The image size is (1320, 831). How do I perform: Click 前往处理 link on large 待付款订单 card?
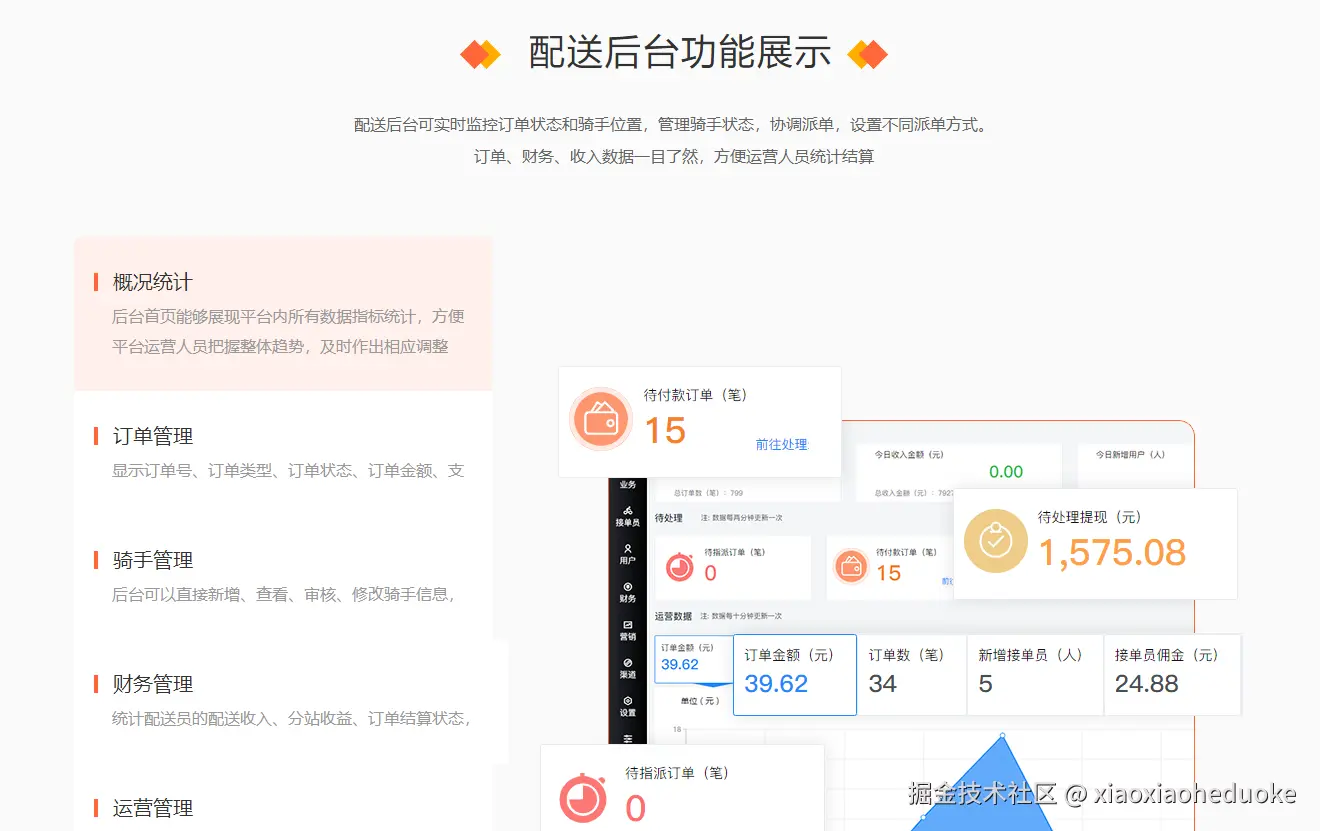[x=781, y=444]
